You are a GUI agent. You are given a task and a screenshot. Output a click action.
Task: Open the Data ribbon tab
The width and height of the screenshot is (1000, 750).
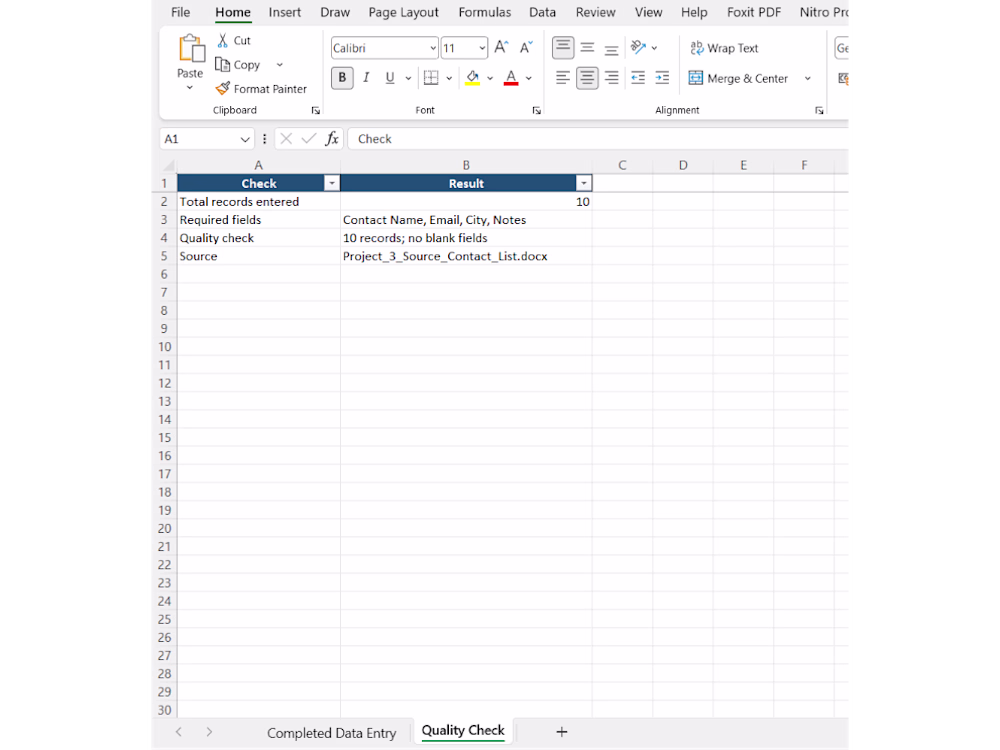(542, 12)
